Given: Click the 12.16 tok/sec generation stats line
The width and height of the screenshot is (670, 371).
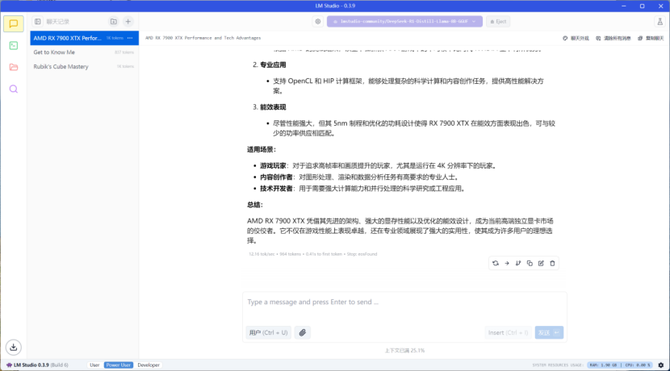Looking at the screenshot, I should pyautogui.click(x=313, y=254).
